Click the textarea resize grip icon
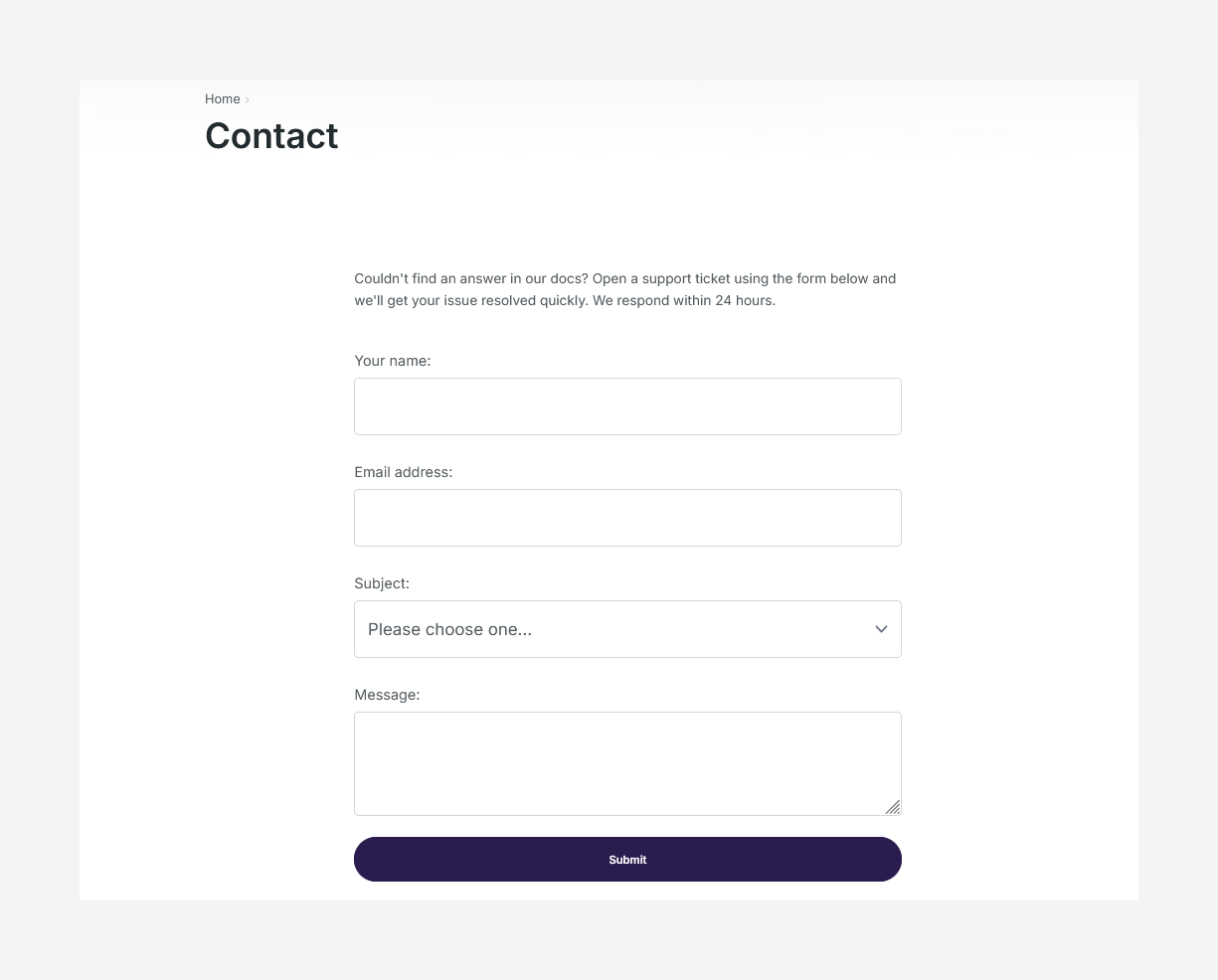This screenshot has height=980, width=1218. point(893,808)
